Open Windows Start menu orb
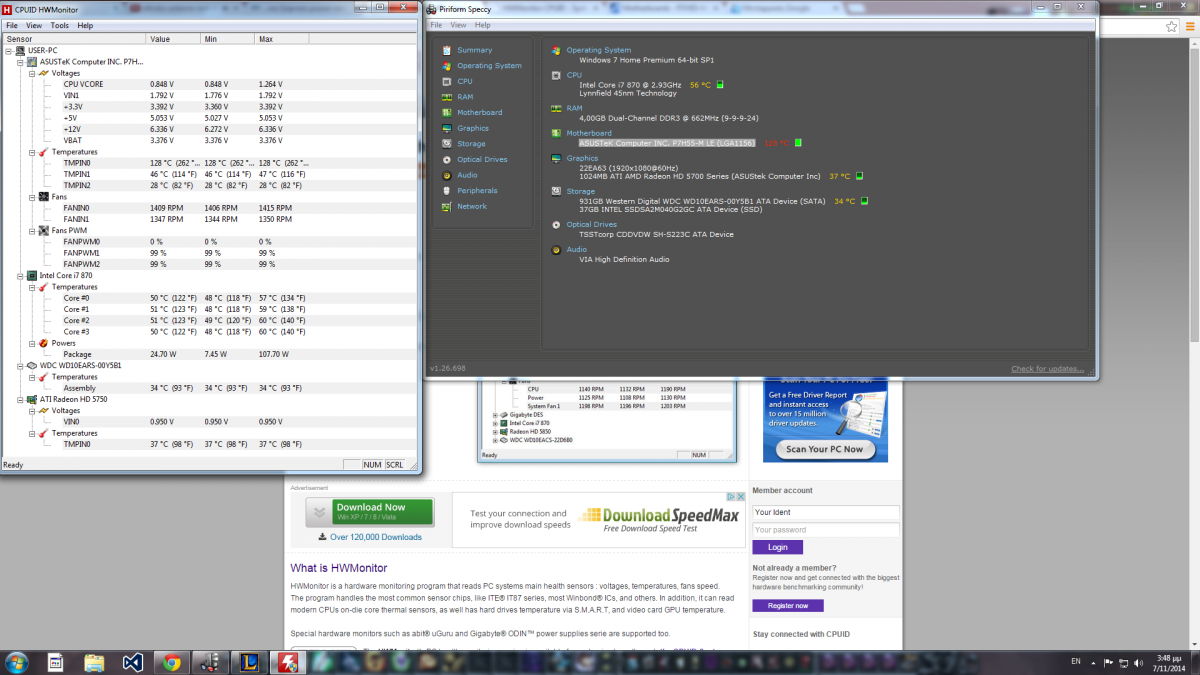This screenshot has width=1200, height=675. point(17,661)
